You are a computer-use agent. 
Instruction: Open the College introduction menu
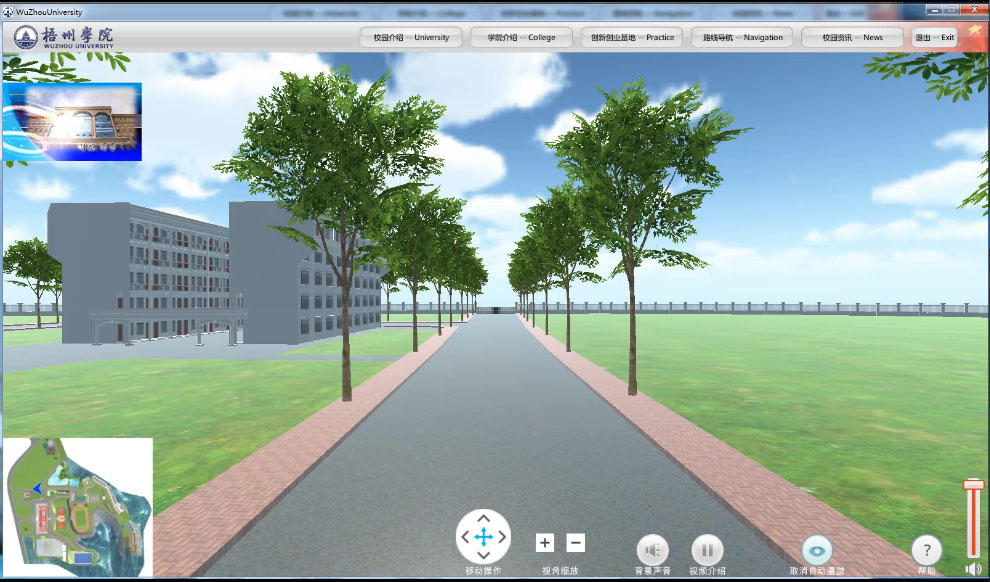[x=521, y=37]
